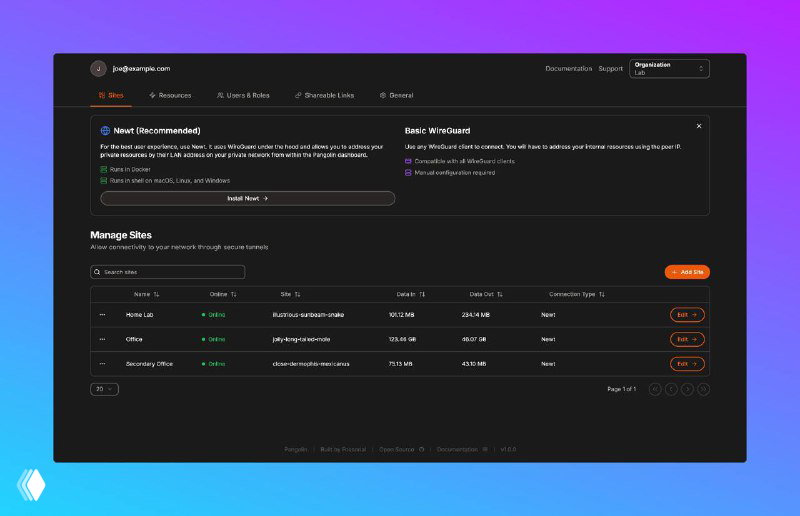Viewport: 800px width, 516px height.
Task: Click the orange Add Site button
Action: [x=687, y=272]
